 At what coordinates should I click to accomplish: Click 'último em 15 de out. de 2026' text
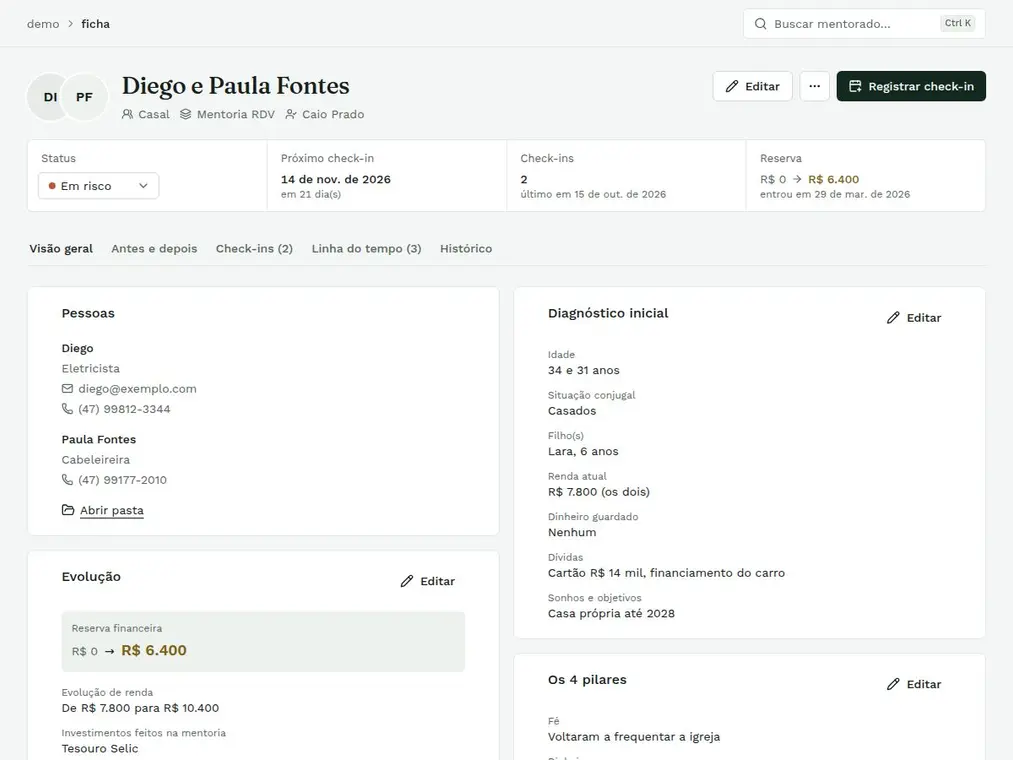(593, 195)
